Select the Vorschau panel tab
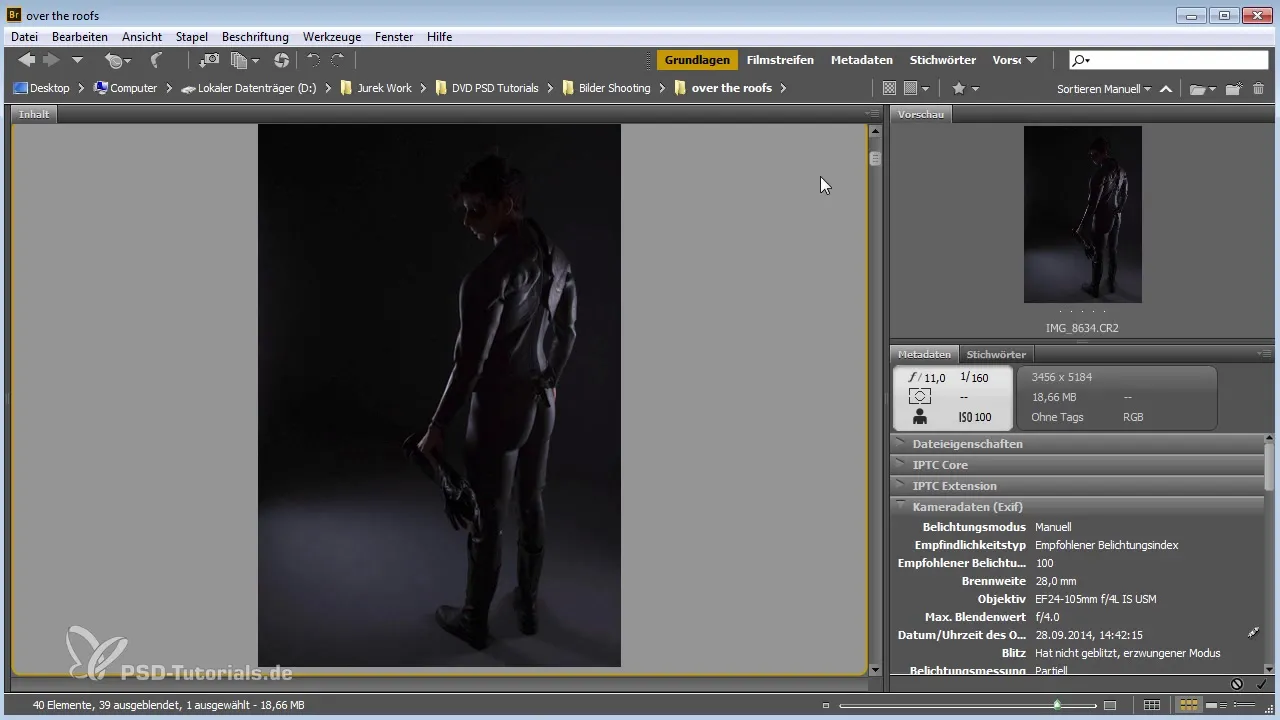1280x720 pixels. 921,114
